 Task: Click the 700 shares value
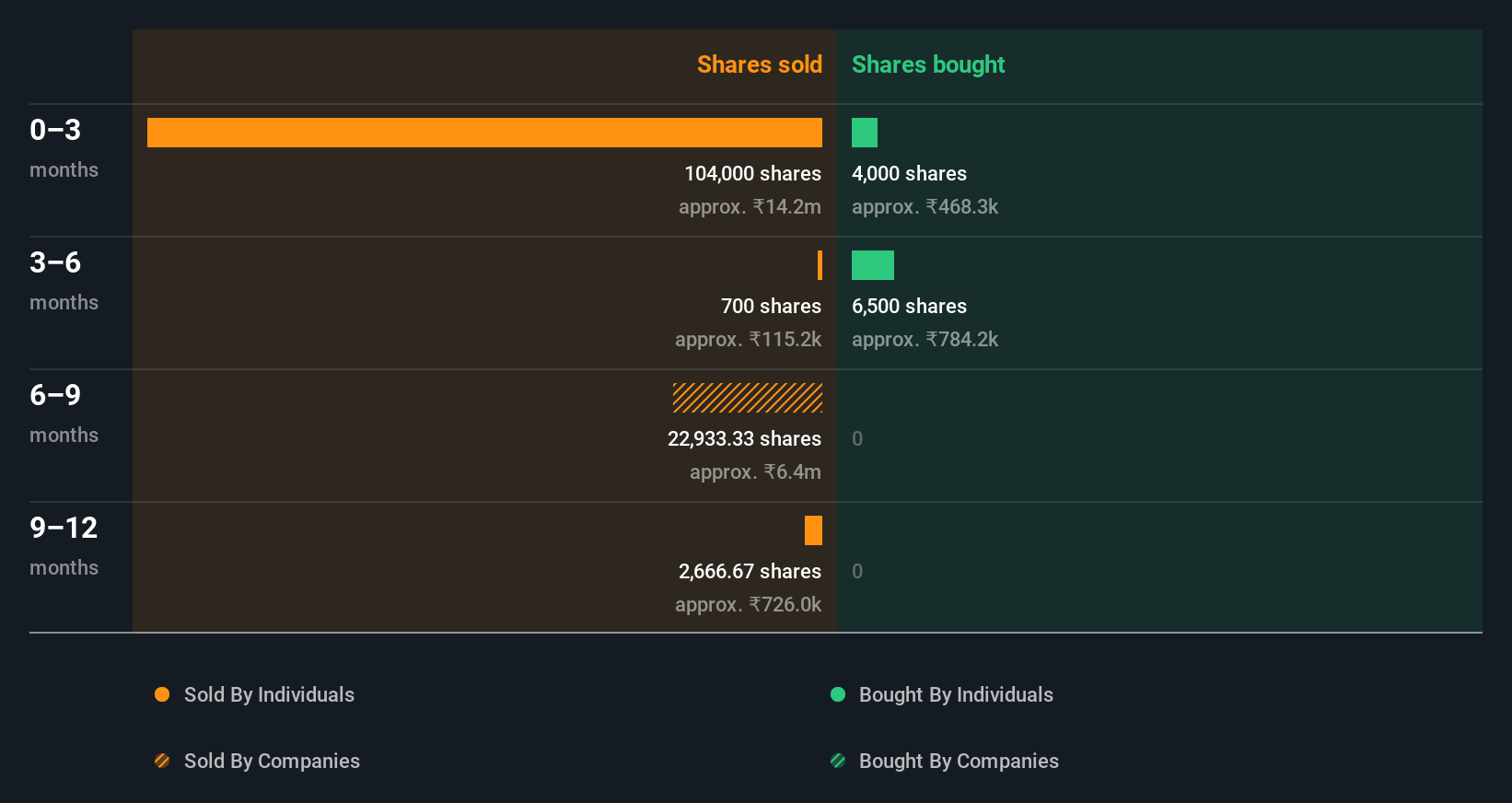tap(771, 306)
